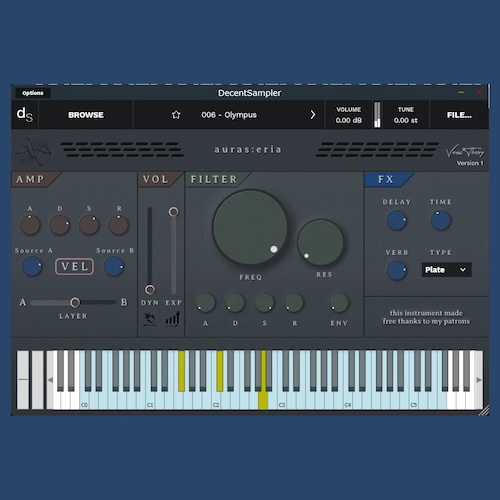The image size is (500, 500).
Task: Click the Source A knob
Action: (32, 267)
